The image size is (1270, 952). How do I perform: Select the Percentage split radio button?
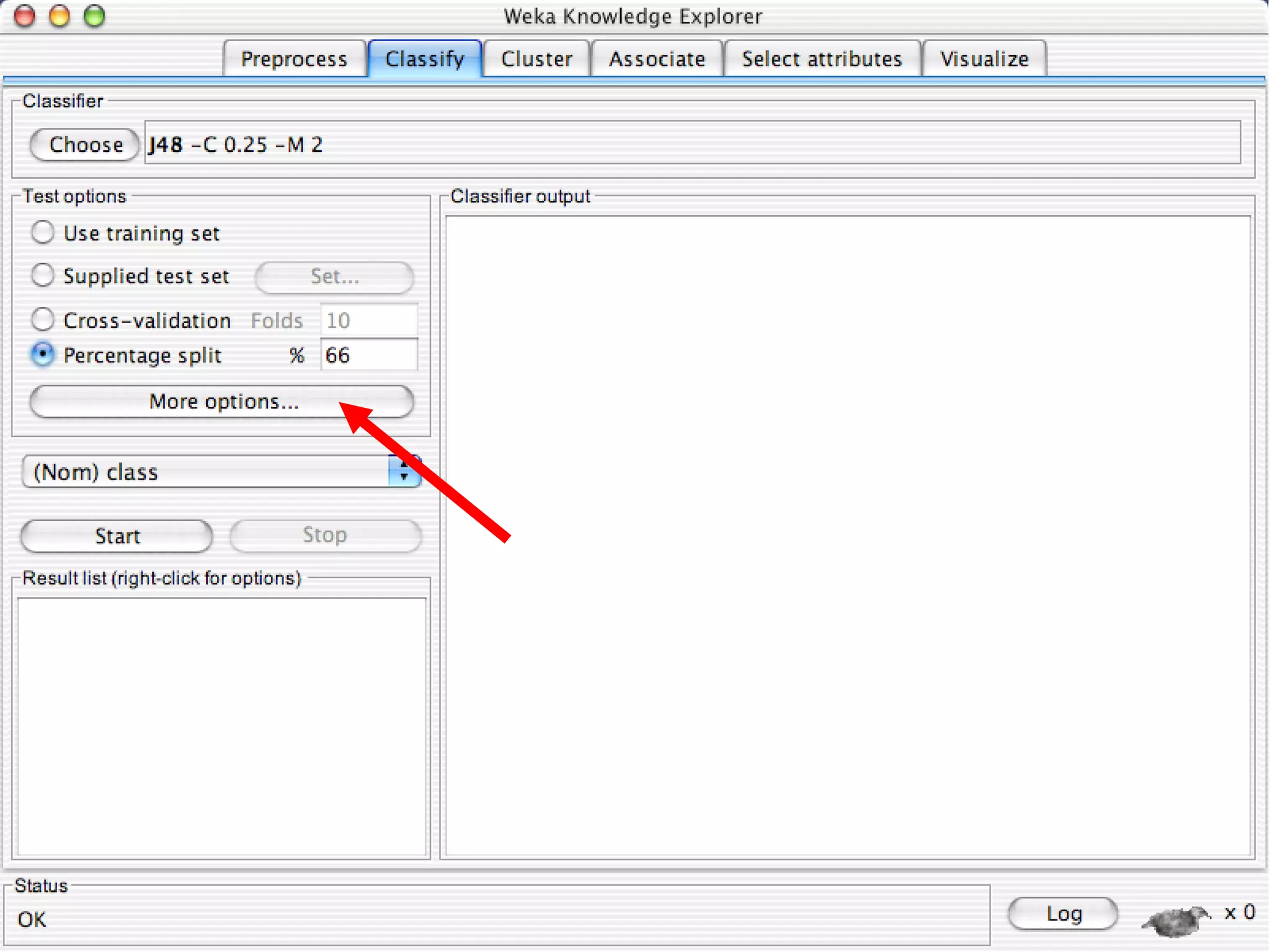click(x=43, y=355)
